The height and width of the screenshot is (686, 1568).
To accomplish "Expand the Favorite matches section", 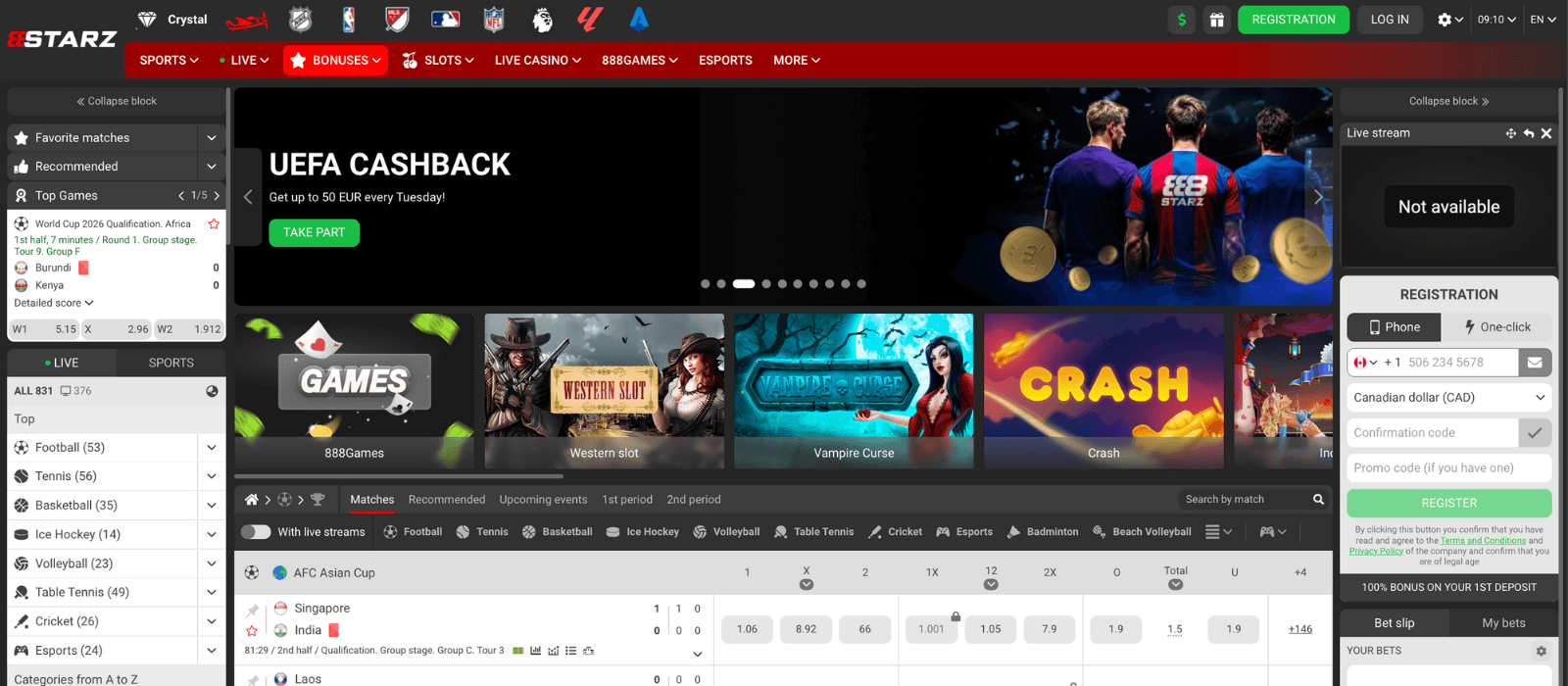I will point(212,138).
